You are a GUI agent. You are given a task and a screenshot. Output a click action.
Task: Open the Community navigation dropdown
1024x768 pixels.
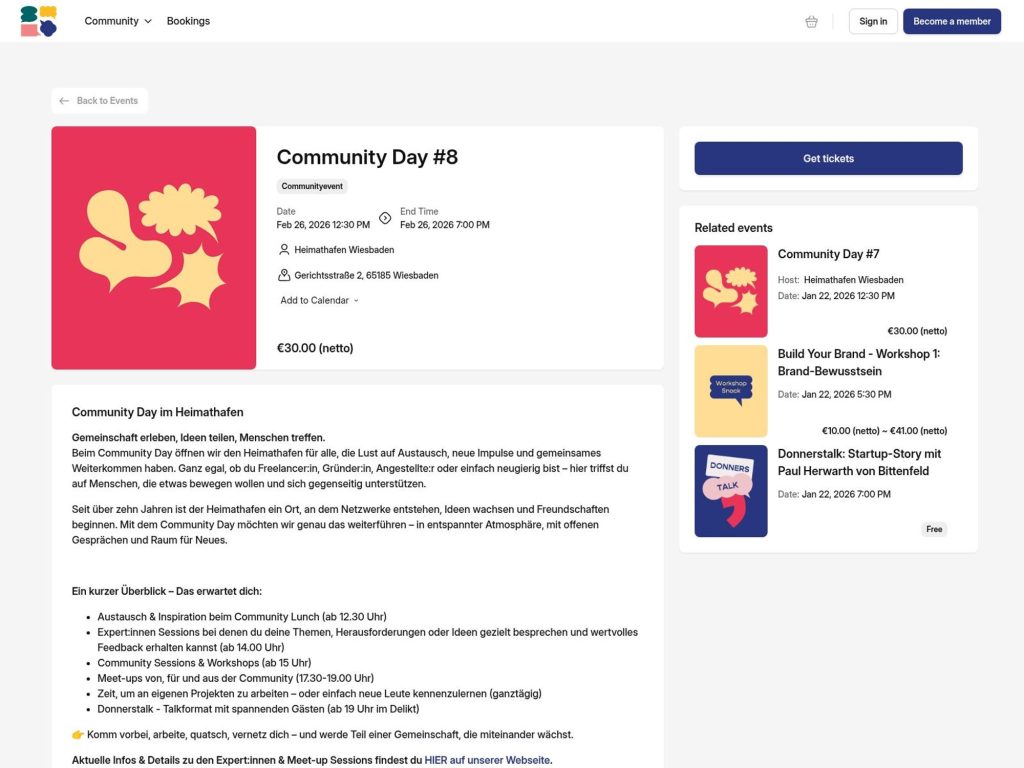pos(117,21)
